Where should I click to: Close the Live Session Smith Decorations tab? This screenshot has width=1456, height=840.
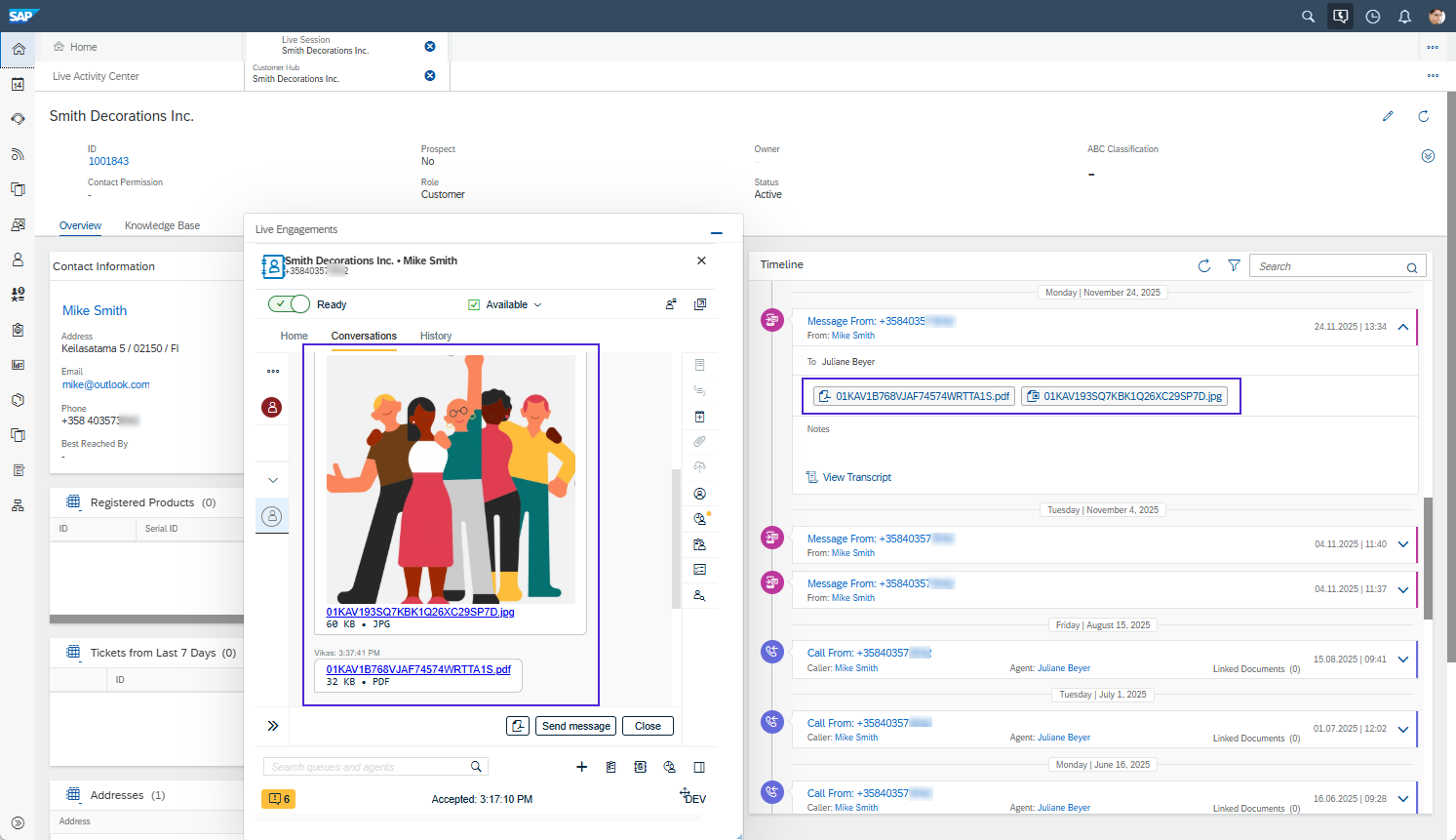430,47
